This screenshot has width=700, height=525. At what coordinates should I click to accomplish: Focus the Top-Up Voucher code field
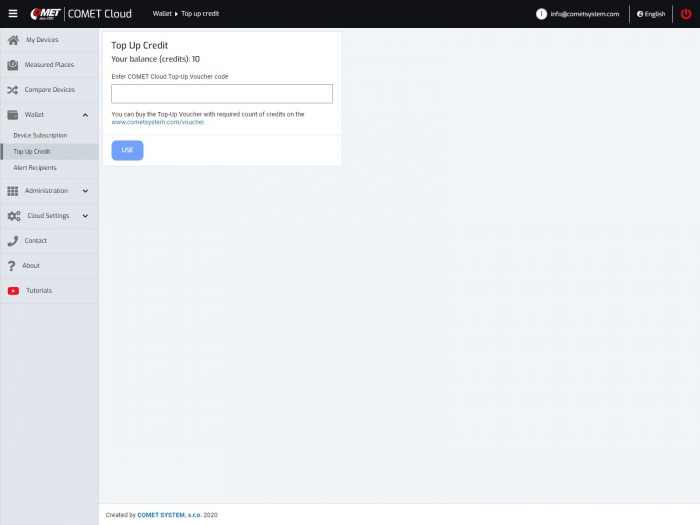click(x=221, y=94)
